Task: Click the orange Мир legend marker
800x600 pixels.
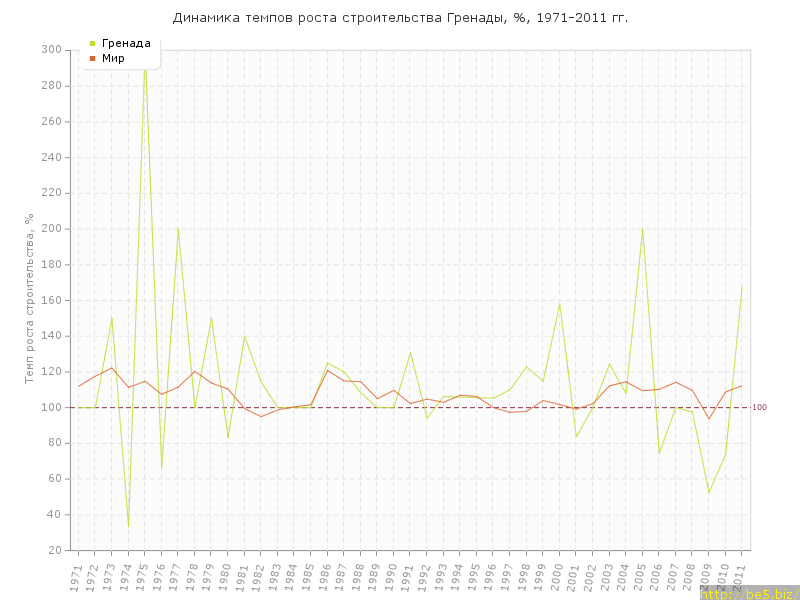Action: coord(93,59)
